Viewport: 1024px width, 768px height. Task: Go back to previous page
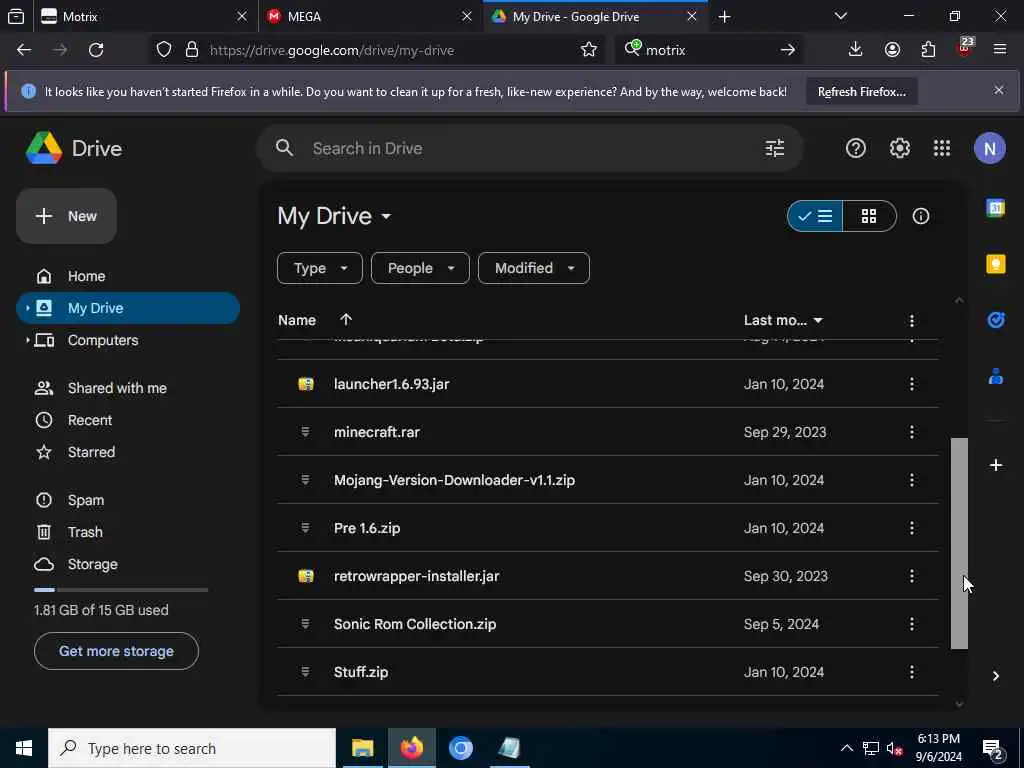(24, 50)
